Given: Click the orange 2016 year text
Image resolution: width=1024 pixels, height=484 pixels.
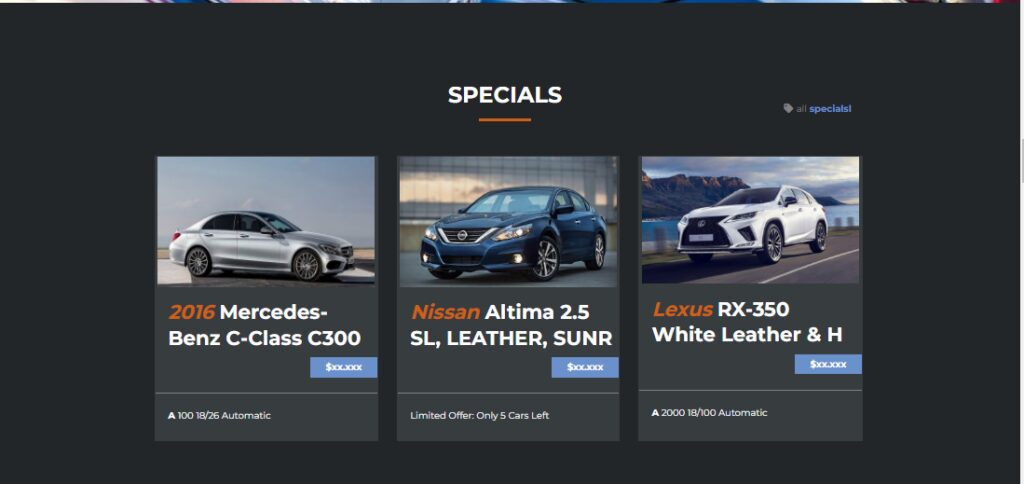Looking at the screenshot, I should click(192, 312).
